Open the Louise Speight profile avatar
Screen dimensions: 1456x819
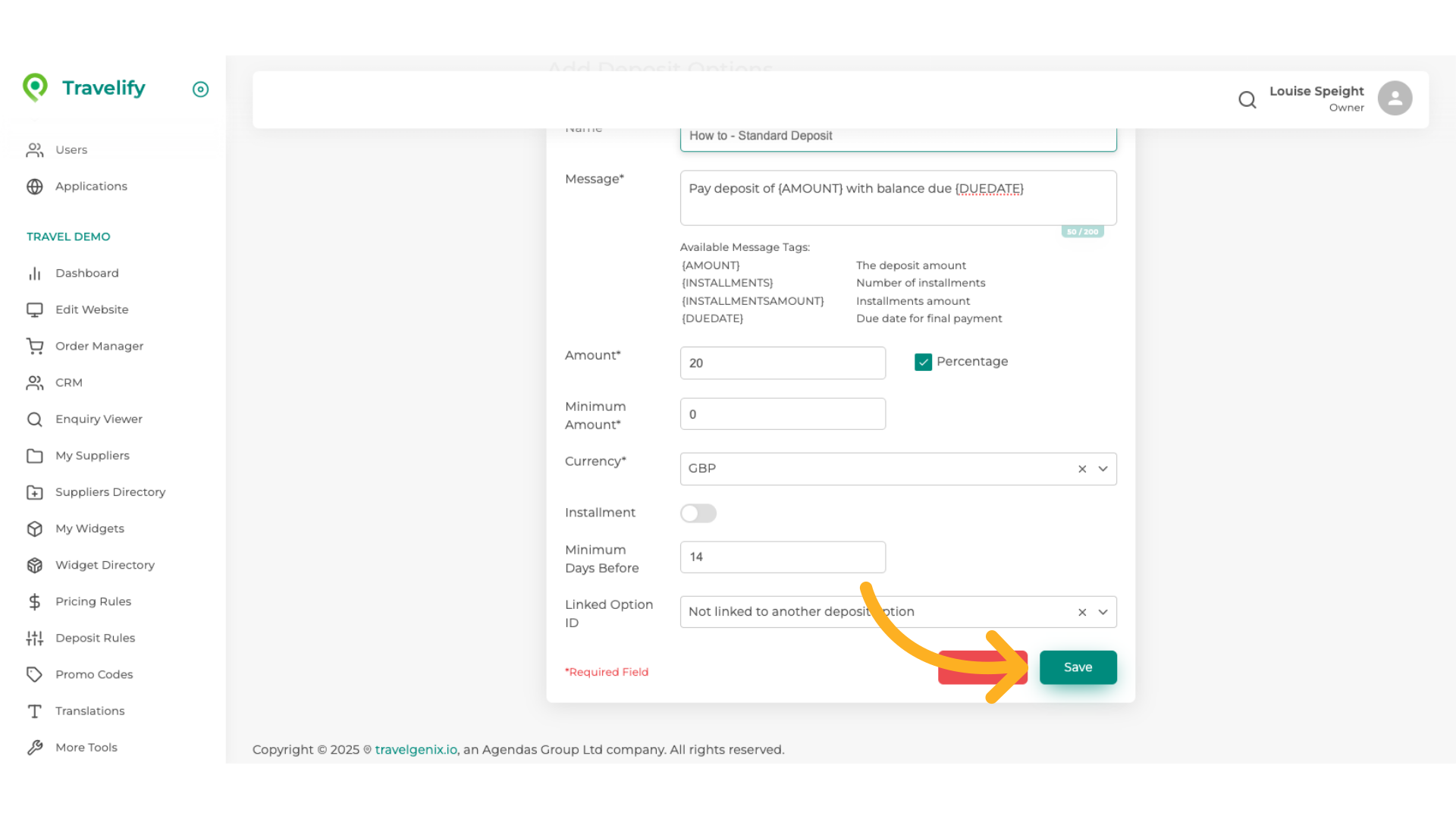(x=1395, y=98)
